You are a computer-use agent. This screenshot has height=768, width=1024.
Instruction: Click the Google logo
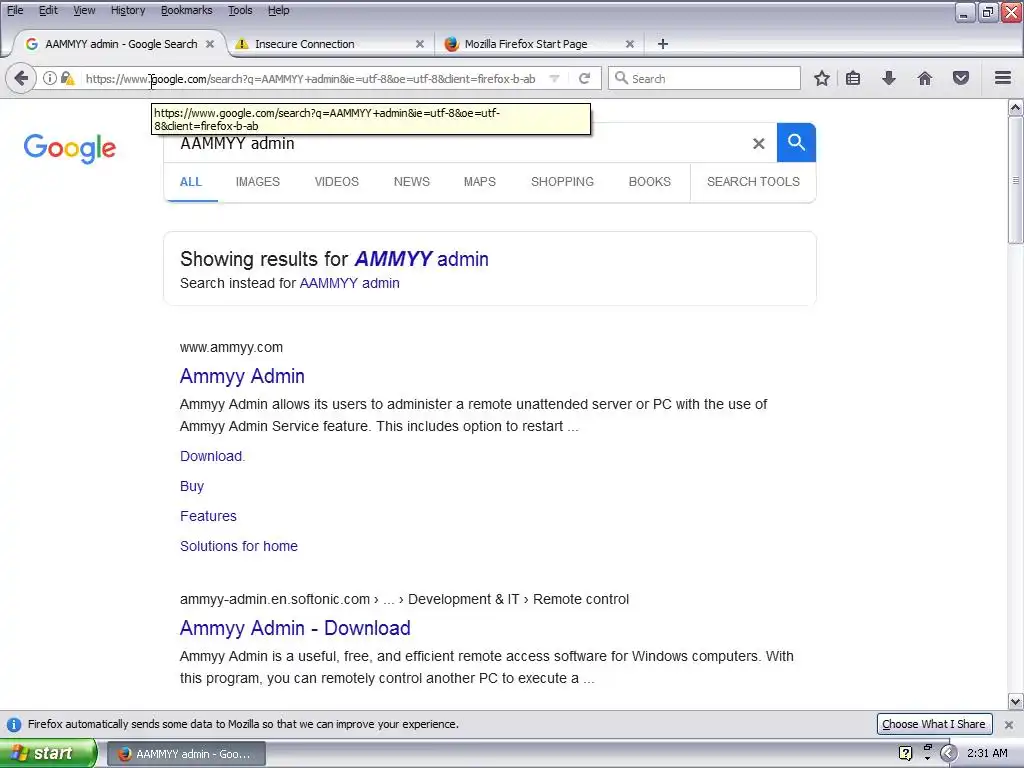pyautogui.click(x=70, y=148)
